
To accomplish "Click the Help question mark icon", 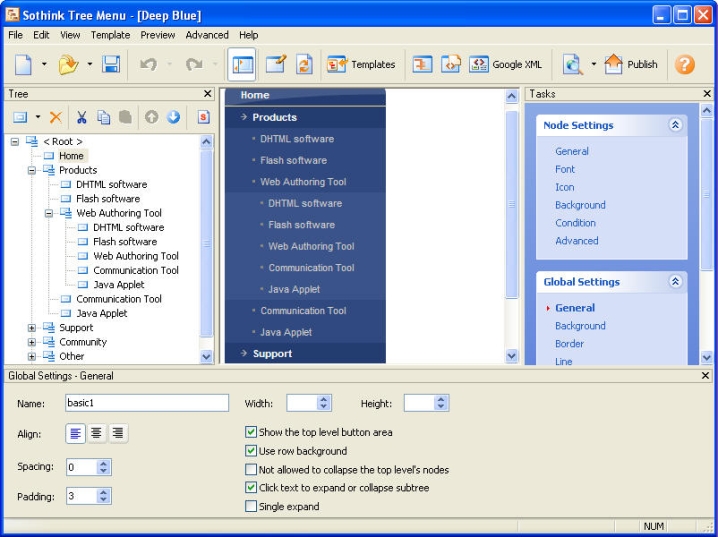I will click(685, 64).
